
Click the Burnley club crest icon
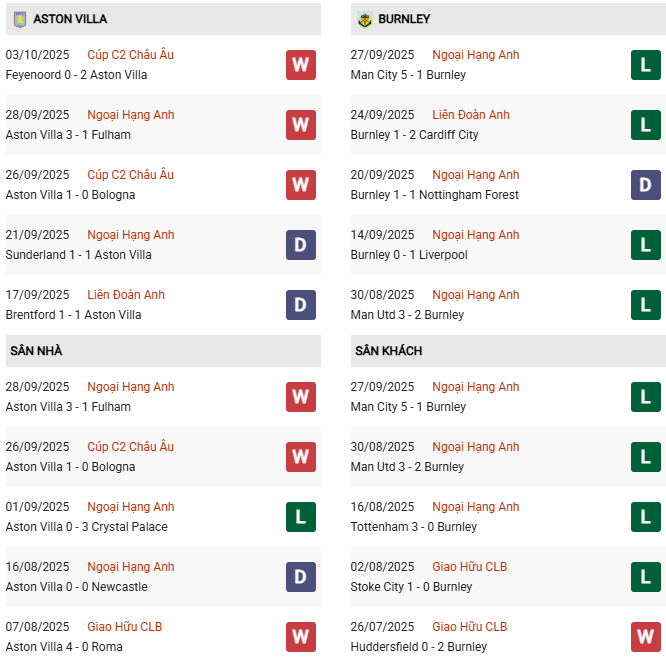click(365, 19)
